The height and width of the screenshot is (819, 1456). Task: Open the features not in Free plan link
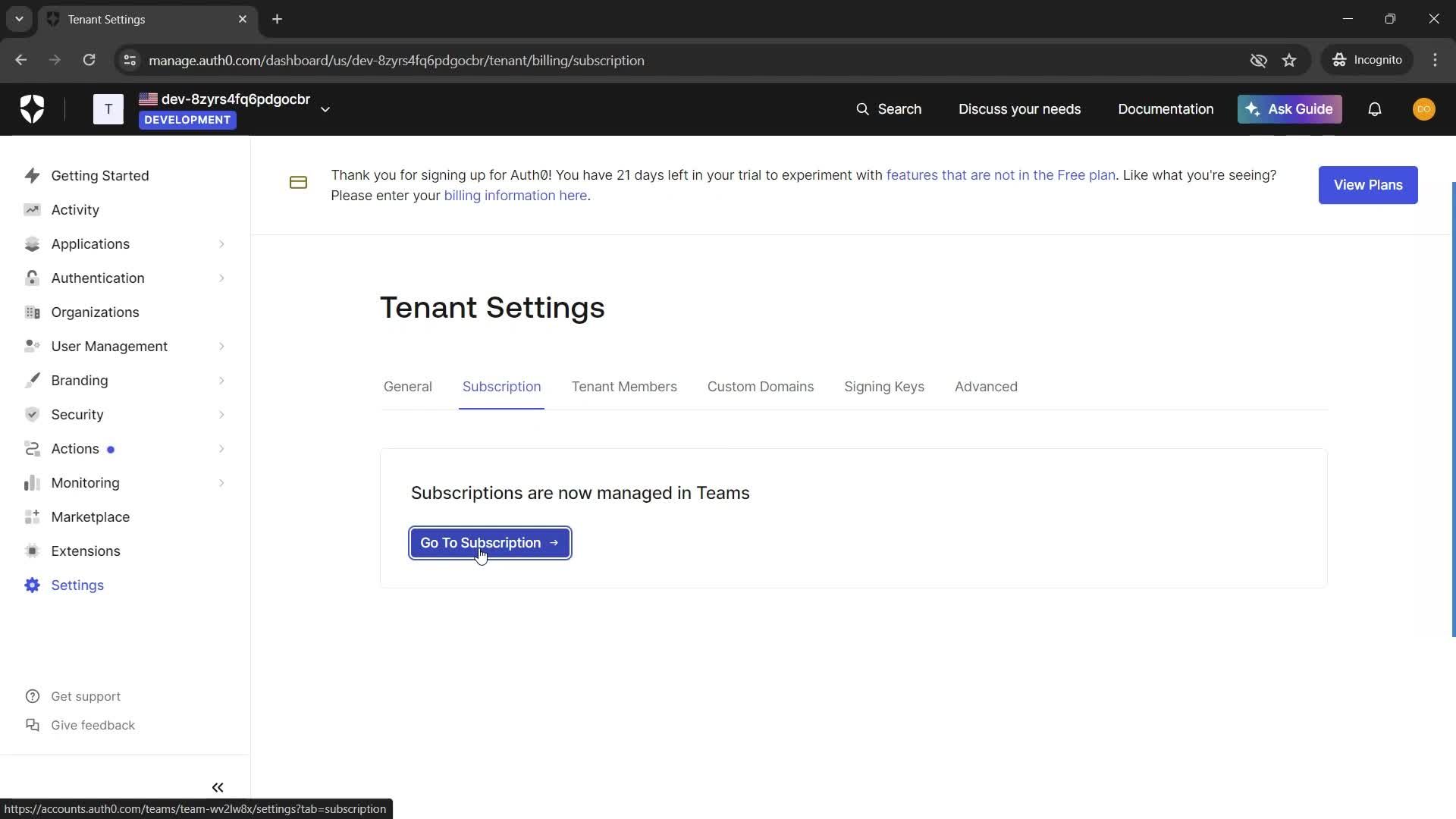click(x=1000, y=175)
